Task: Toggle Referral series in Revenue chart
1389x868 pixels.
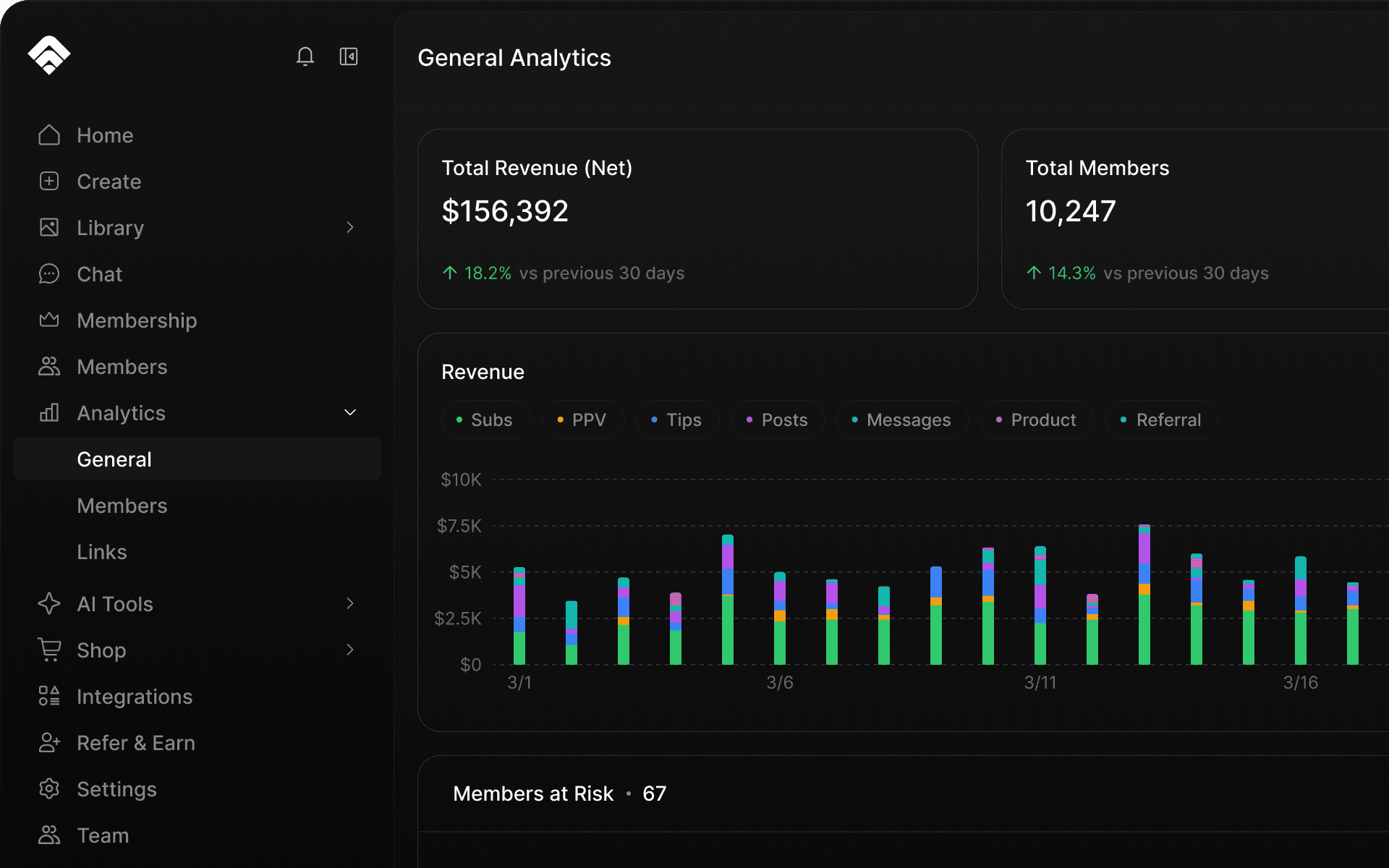Action: [x=1162, y=420]
